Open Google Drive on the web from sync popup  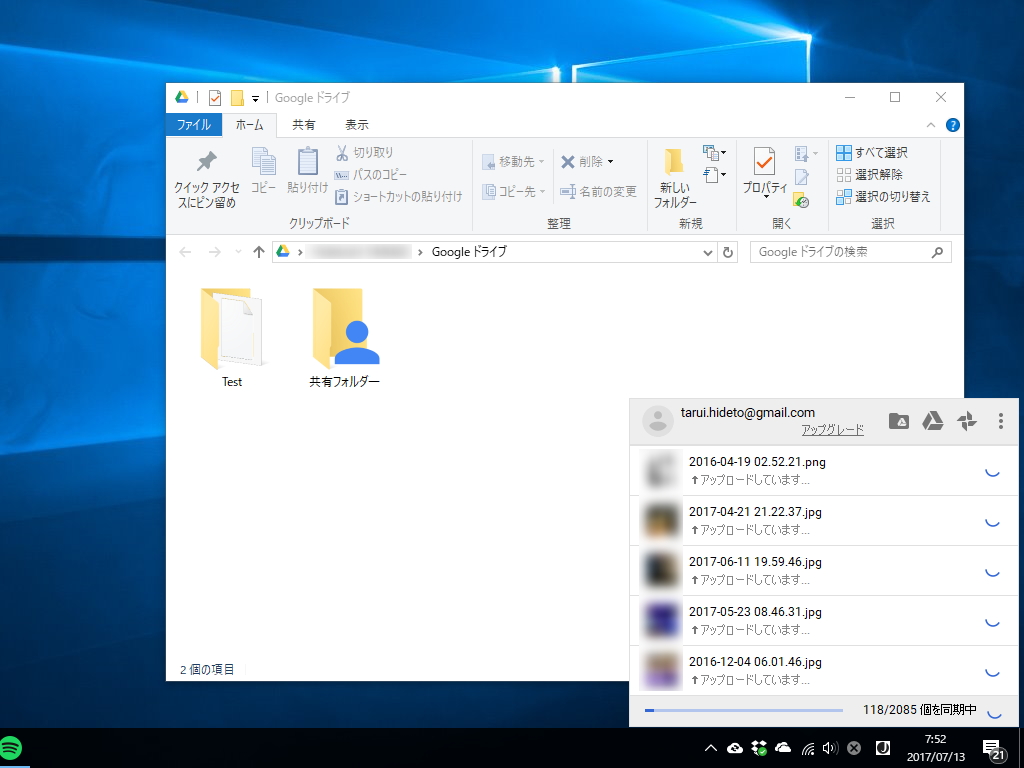[931, 421]
